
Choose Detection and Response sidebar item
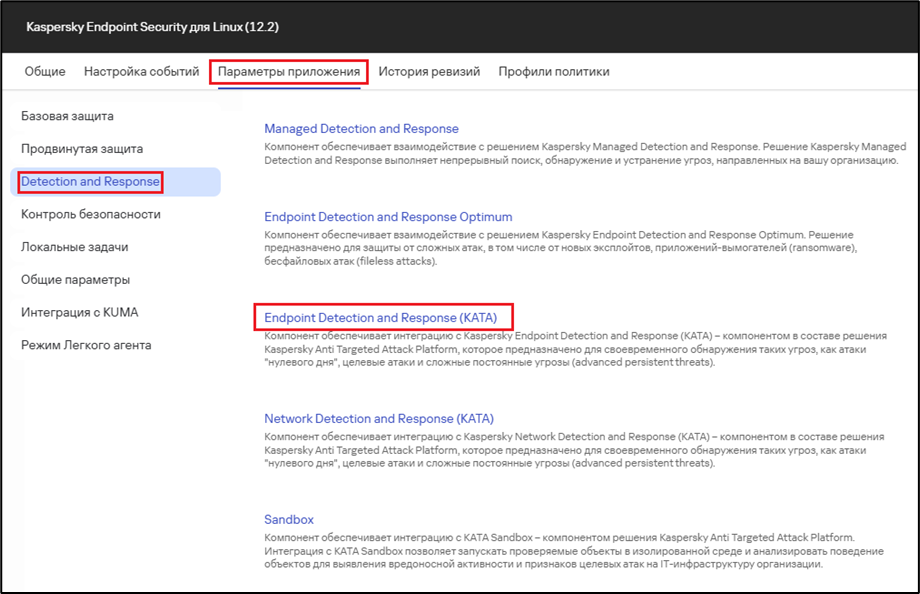tap(116, 182)
